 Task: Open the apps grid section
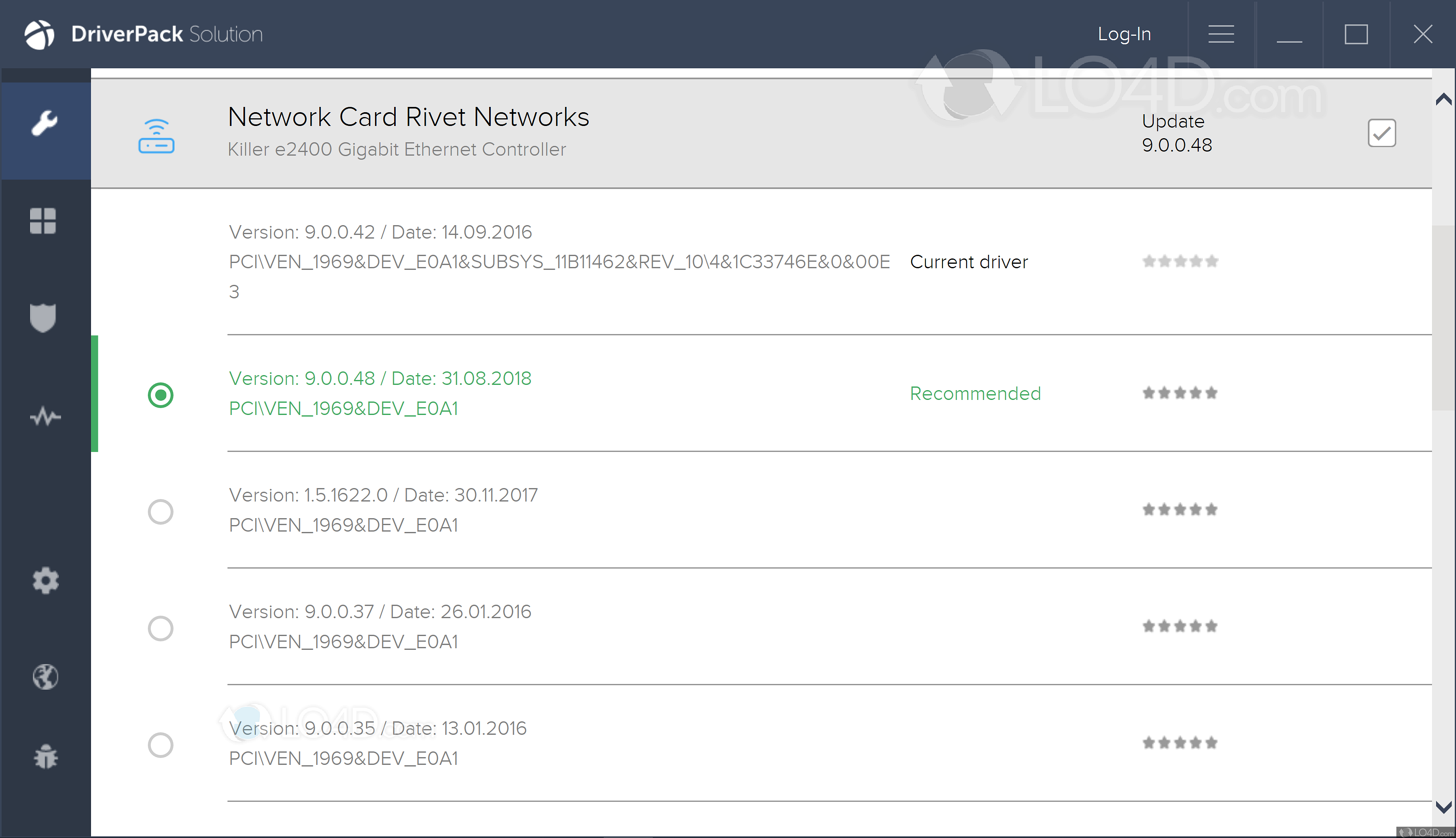[43, 221]
